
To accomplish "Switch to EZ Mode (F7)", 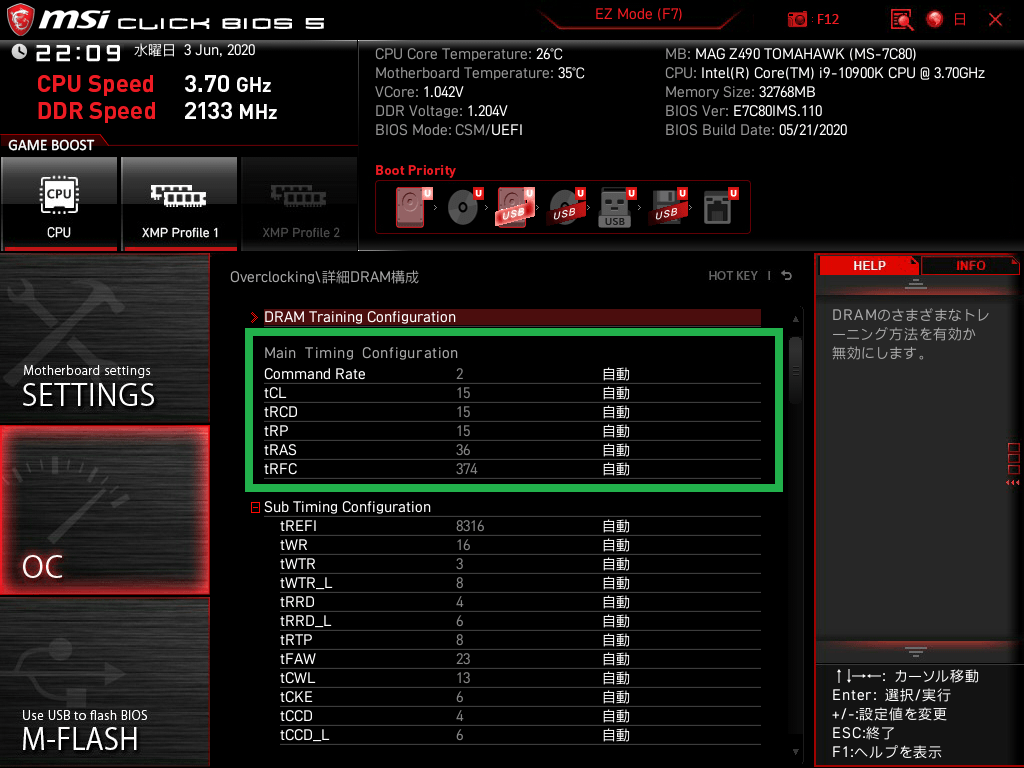I will coord(639,14).
